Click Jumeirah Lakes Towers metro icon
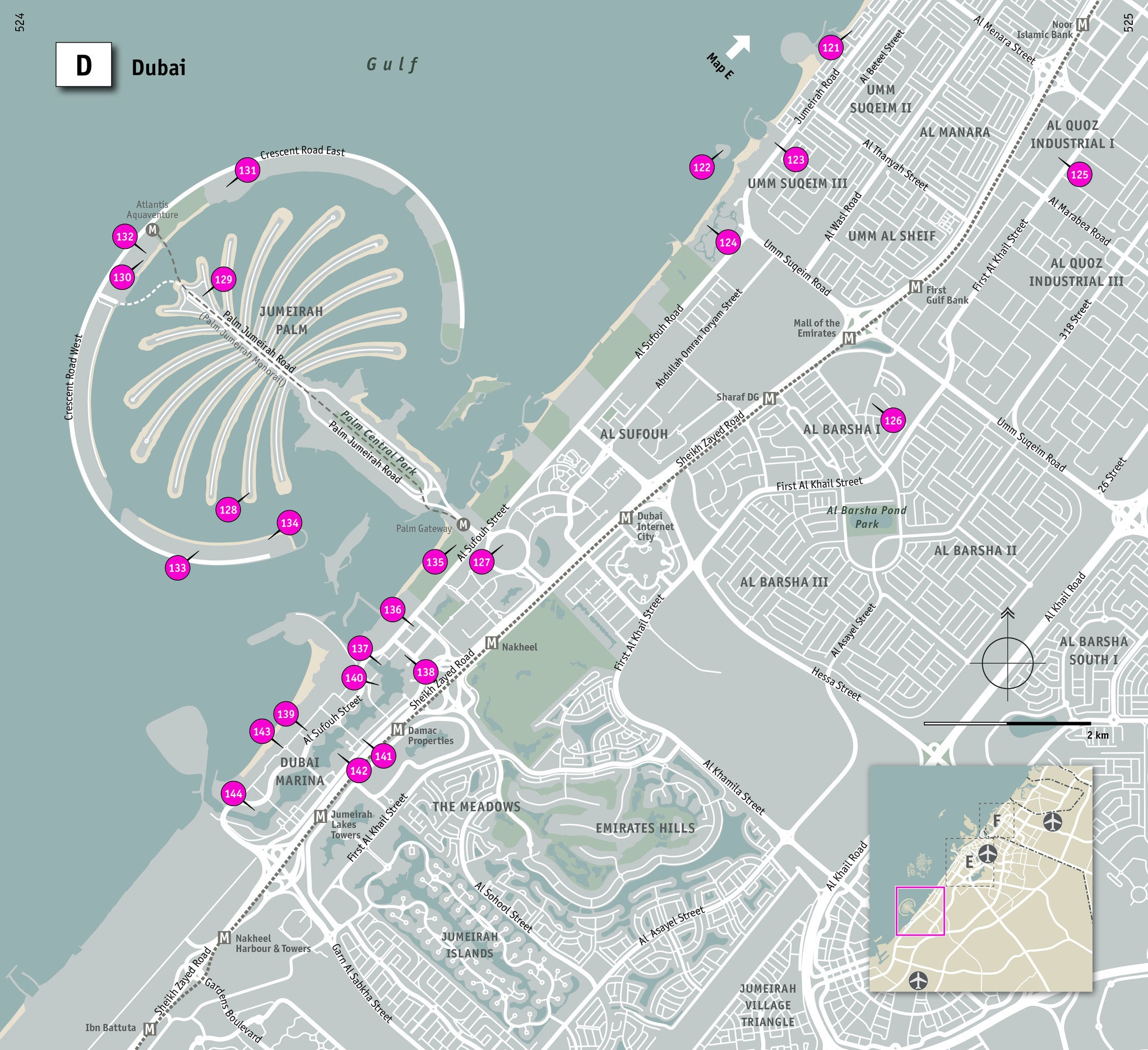This screenshot has height=1050, width=1148. pyautogui.click(x=321, y=817)
